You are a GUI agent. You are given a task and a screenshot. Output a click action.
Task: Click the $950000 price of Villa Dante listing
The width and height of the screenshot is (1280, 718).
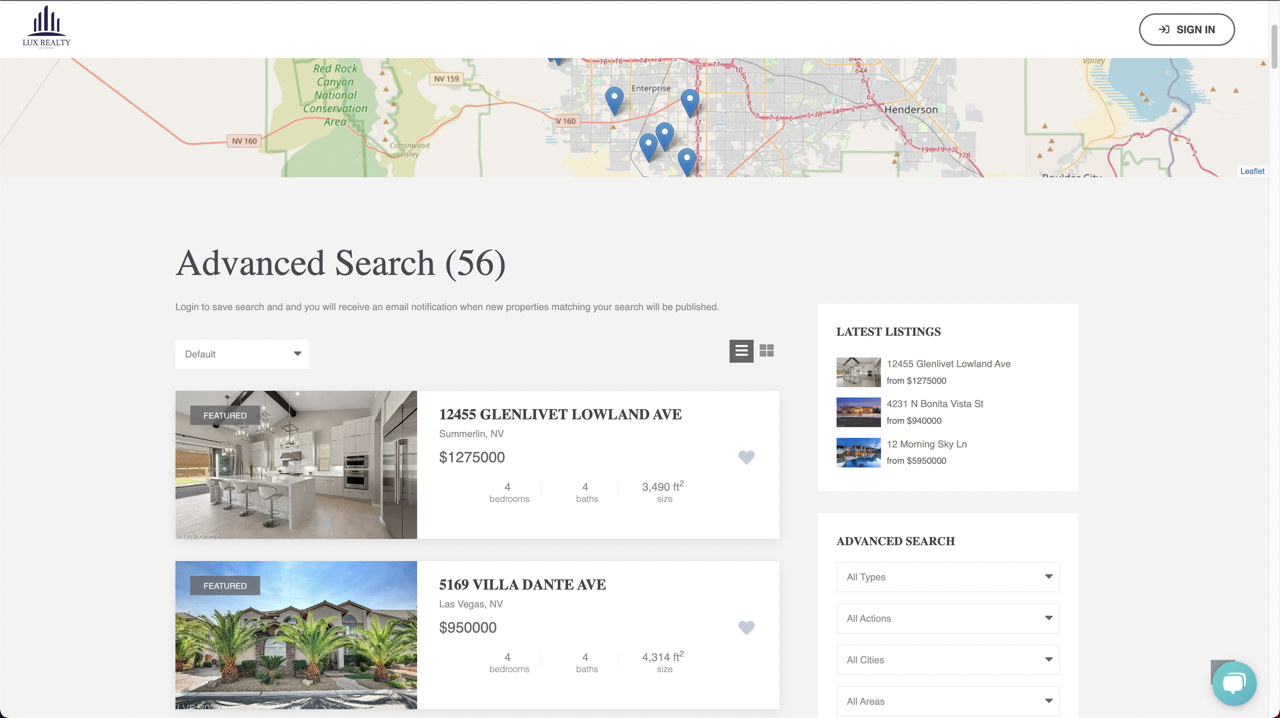pyautogui.click(x=468, y=628)
